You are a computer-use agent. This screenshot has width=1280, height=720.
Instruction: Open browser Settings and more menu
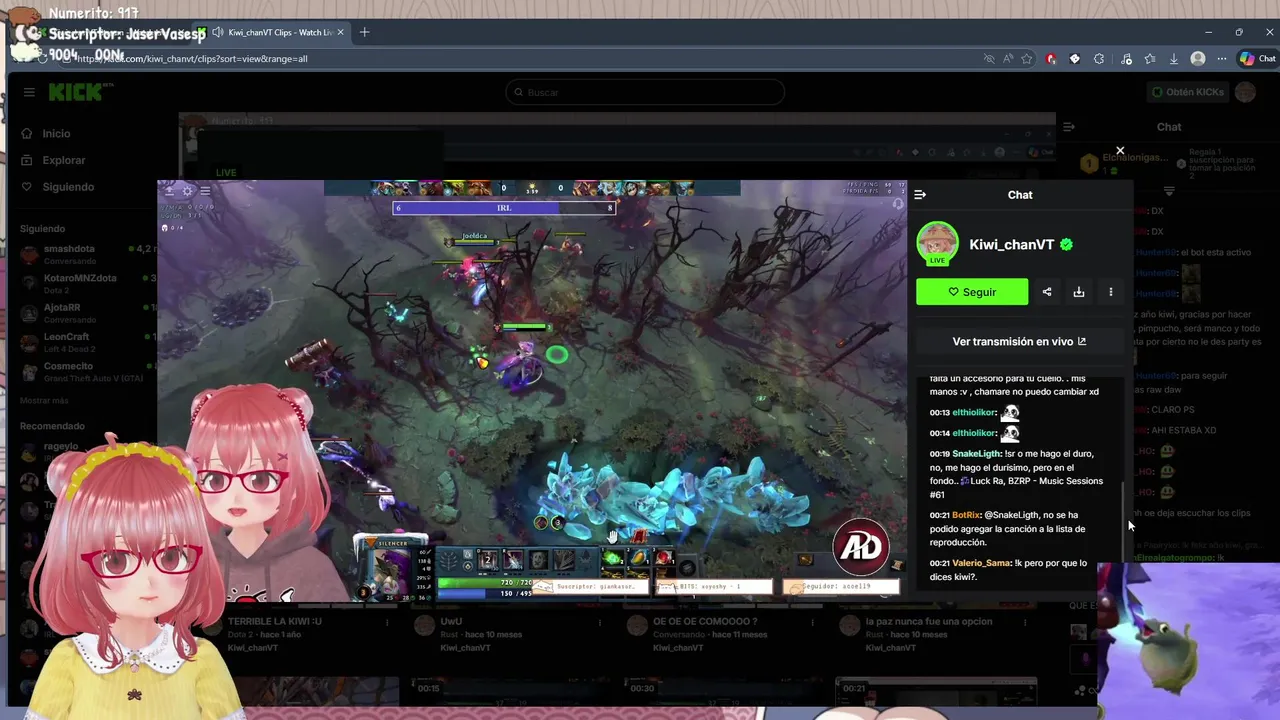[1222, 59]
